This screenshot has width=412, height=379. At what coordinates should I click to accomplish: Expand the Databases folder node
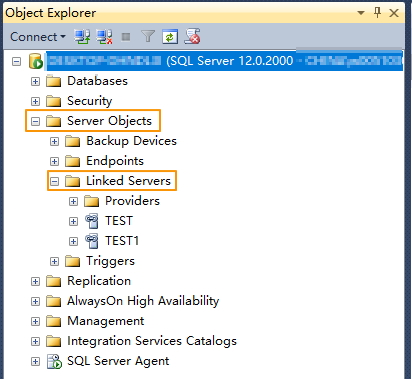coord(35,81)
